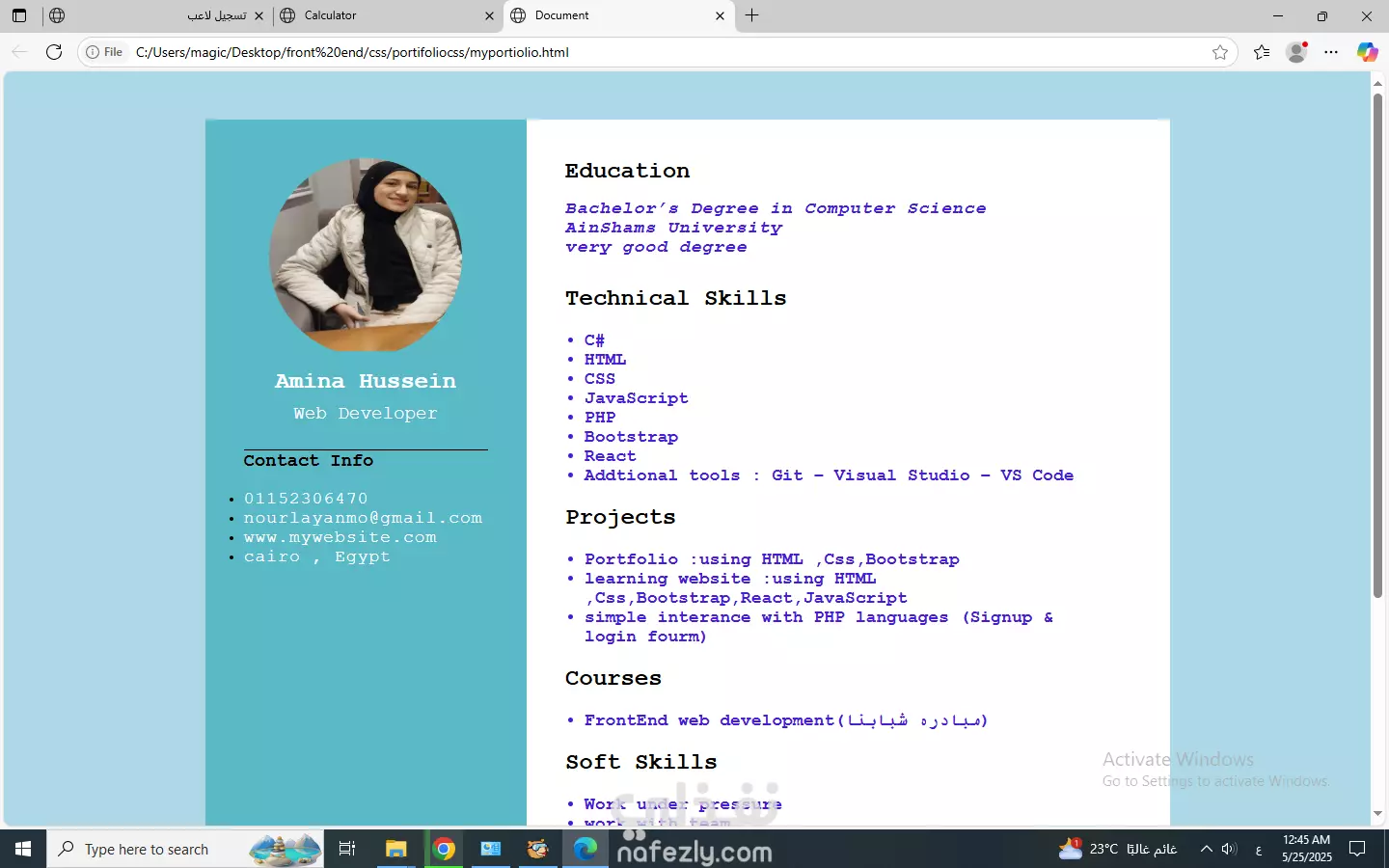
Task: Click the learning website project item
Action: click(746, 588)
